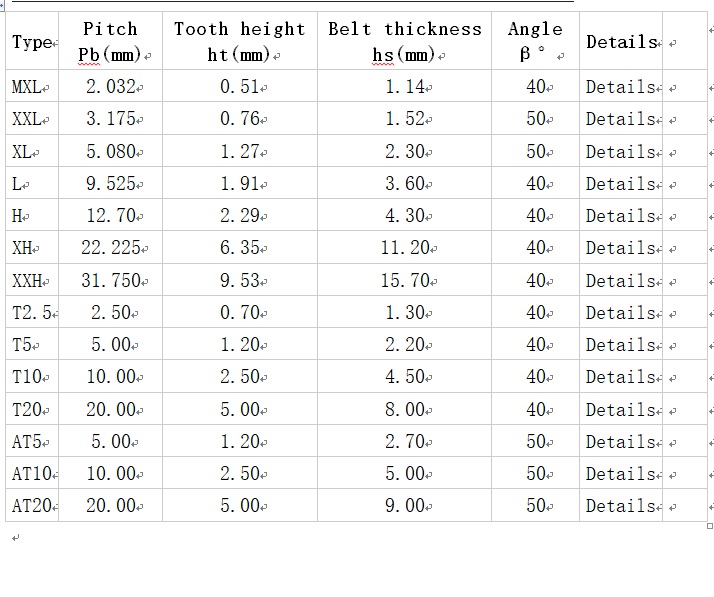Open Details for the XL belt type
The height and width of the screenshot is (597, 714).
(x=619, y=151)
